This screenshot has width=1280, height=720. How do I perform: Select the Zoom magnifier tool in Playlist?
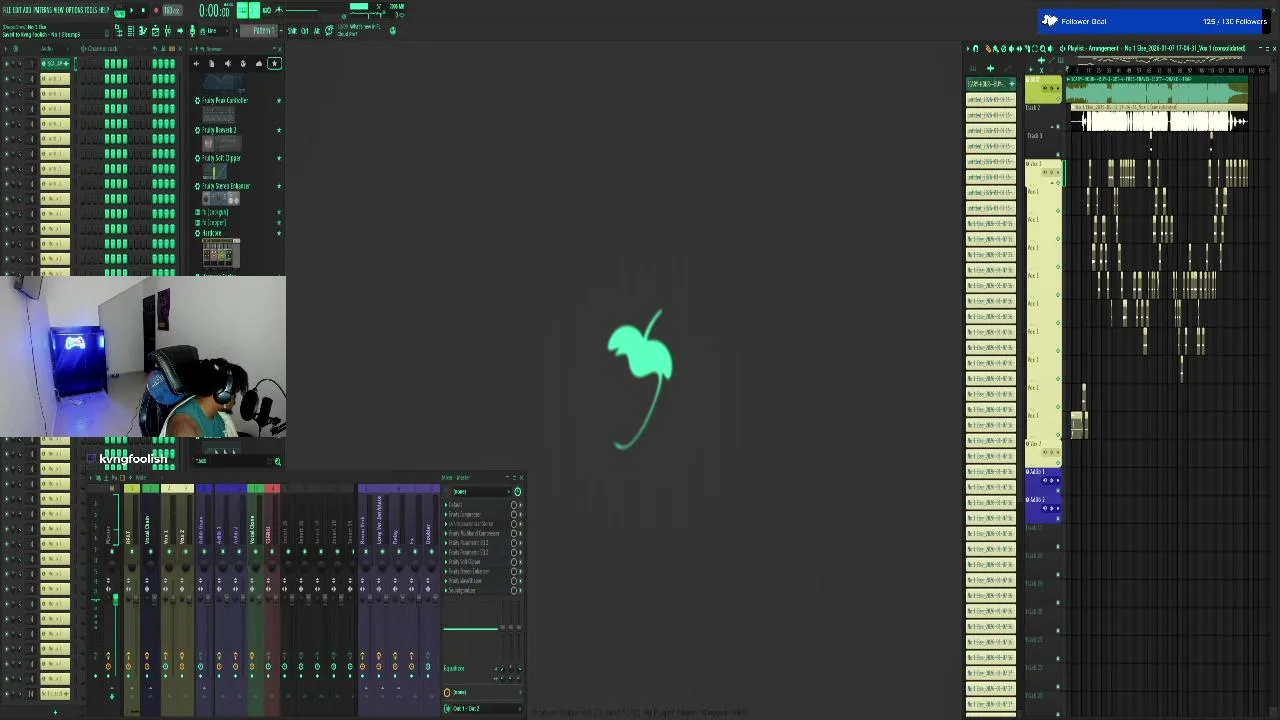[1042, 49]
